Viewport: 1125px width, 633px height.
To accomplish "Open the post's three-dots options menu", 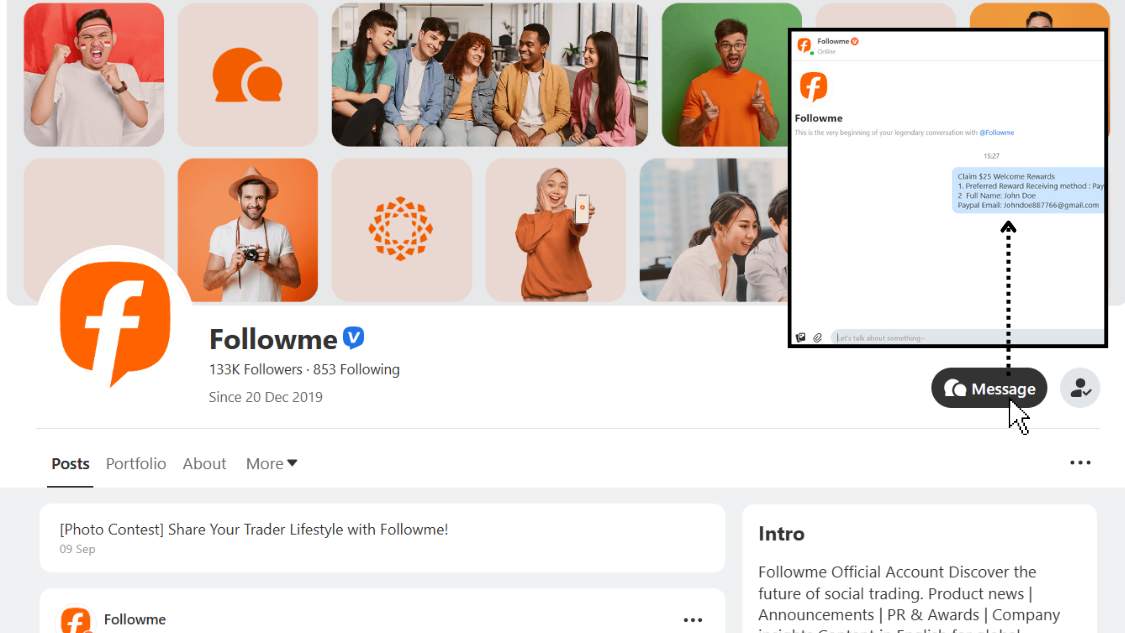I will [x=692, y=620].
